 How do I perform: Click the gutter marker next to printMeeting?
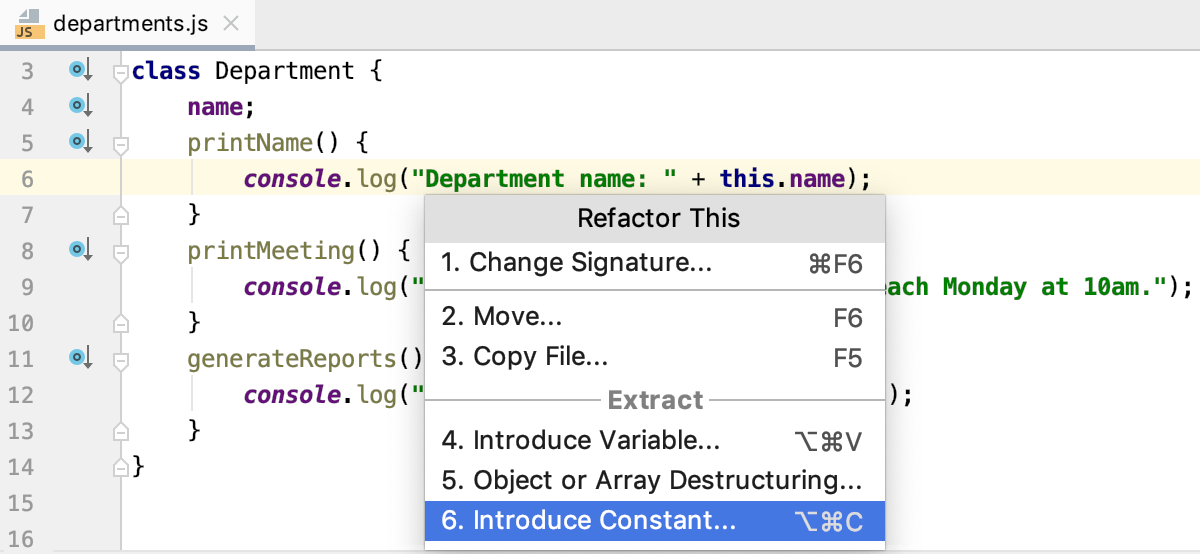tap(79, 249)
